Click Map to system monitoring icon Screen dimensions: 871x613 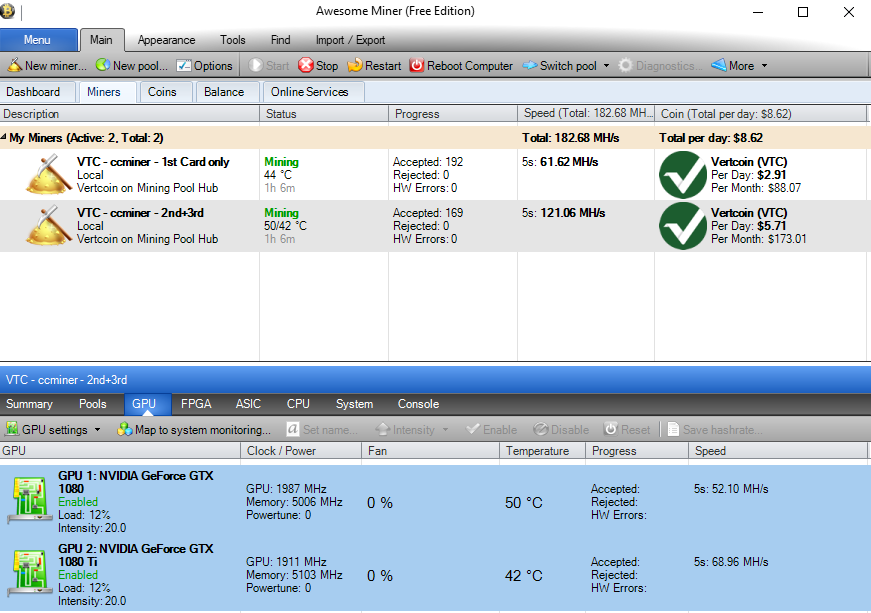125,429
